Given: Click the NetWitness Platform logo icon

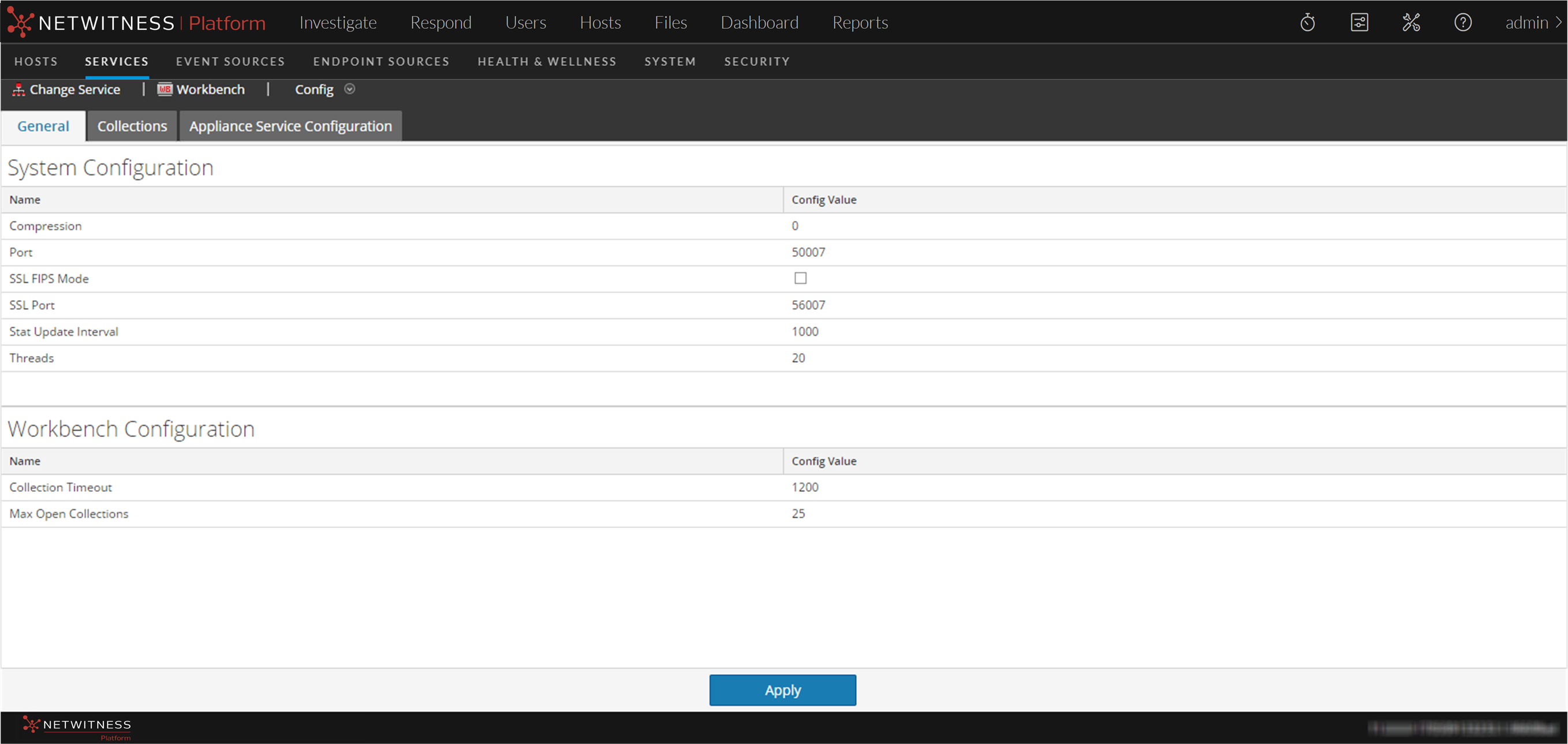Looking at the screenshot, I should 20,22.
